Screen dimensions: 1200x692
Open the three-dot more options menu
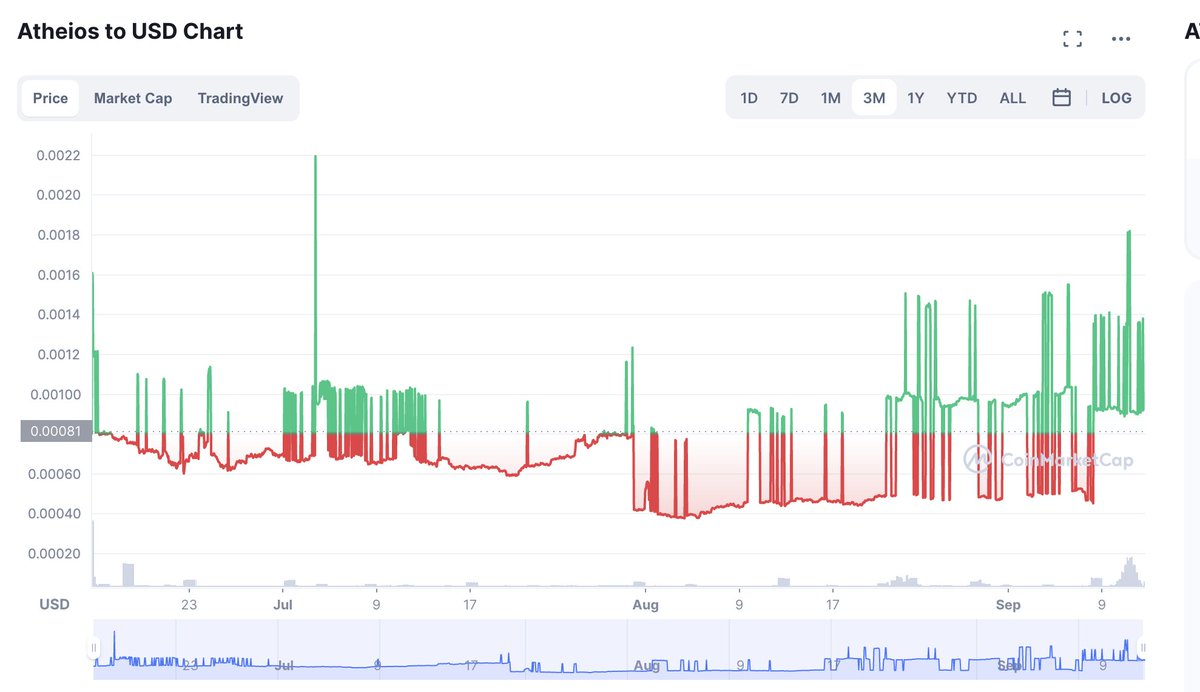(1121, 39)
